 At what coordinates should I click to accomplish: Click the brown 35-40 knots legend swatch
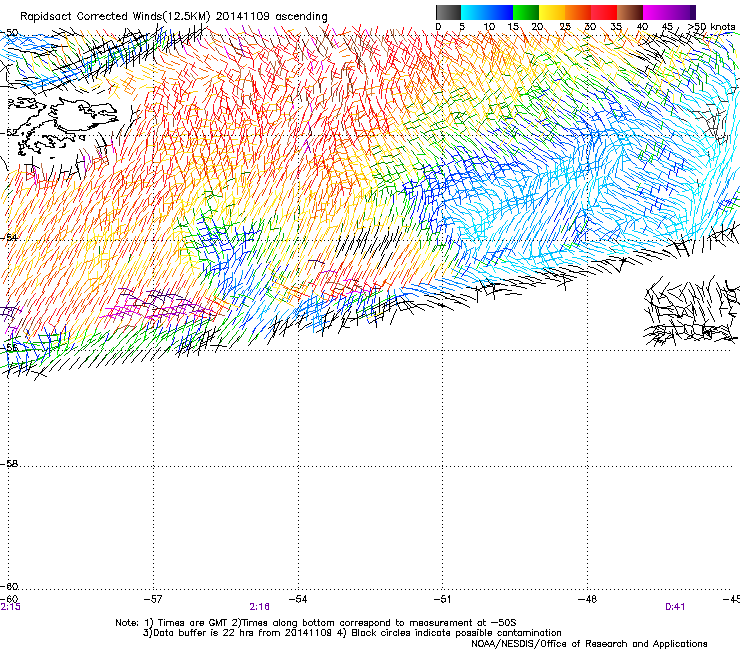630,12
